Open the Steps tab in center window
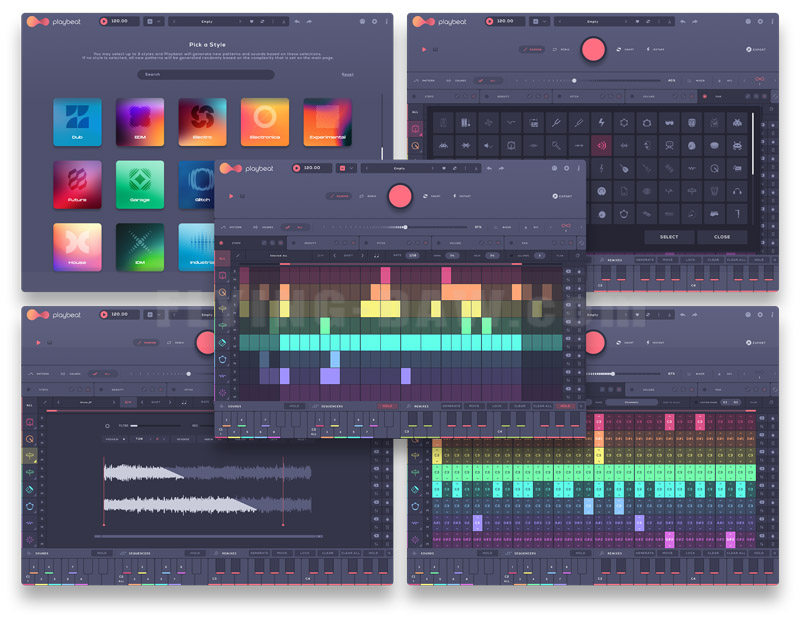The height and width of the screenshot is (618, 800). [x=250, y=243]
